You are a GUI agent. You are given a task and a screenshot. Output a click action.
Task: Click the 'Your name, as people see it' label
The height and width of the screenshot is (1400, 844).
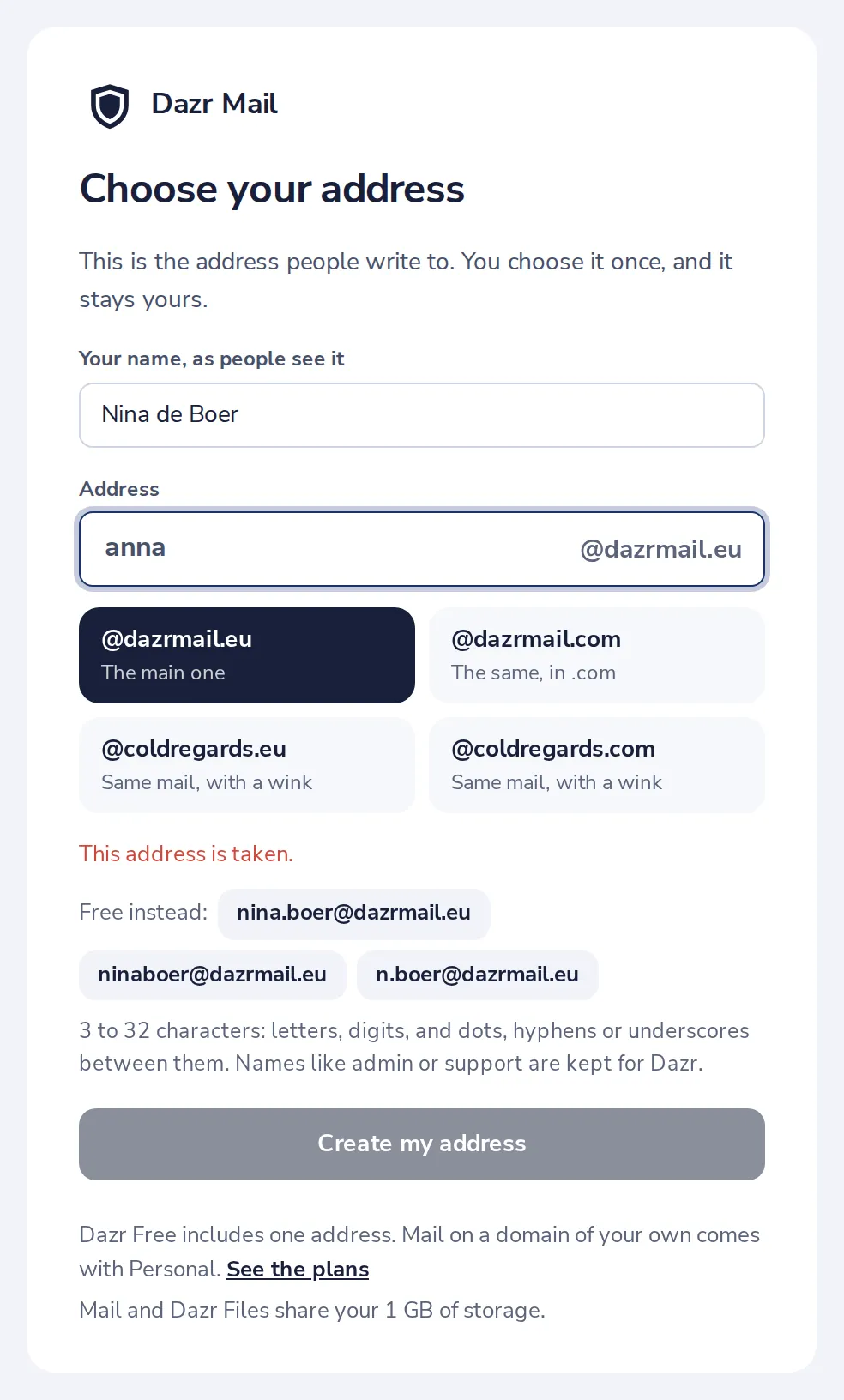(212, 359)
